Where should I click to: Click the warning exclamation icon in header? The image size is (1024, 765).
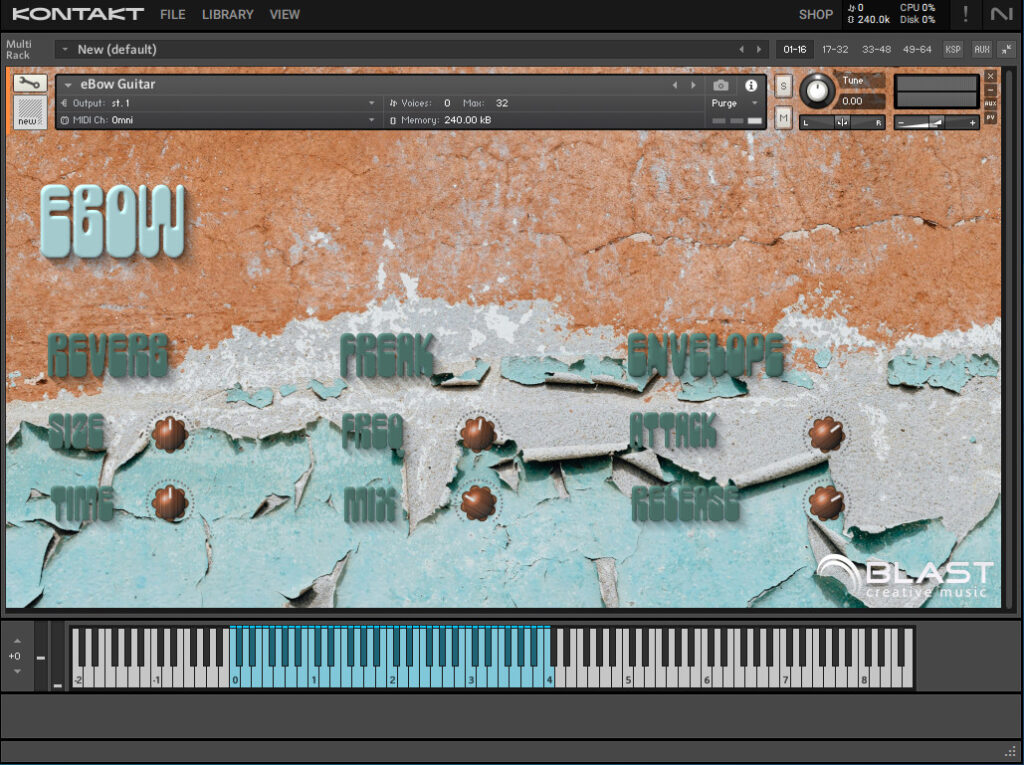pyautogui.click(x=965, y=14)
